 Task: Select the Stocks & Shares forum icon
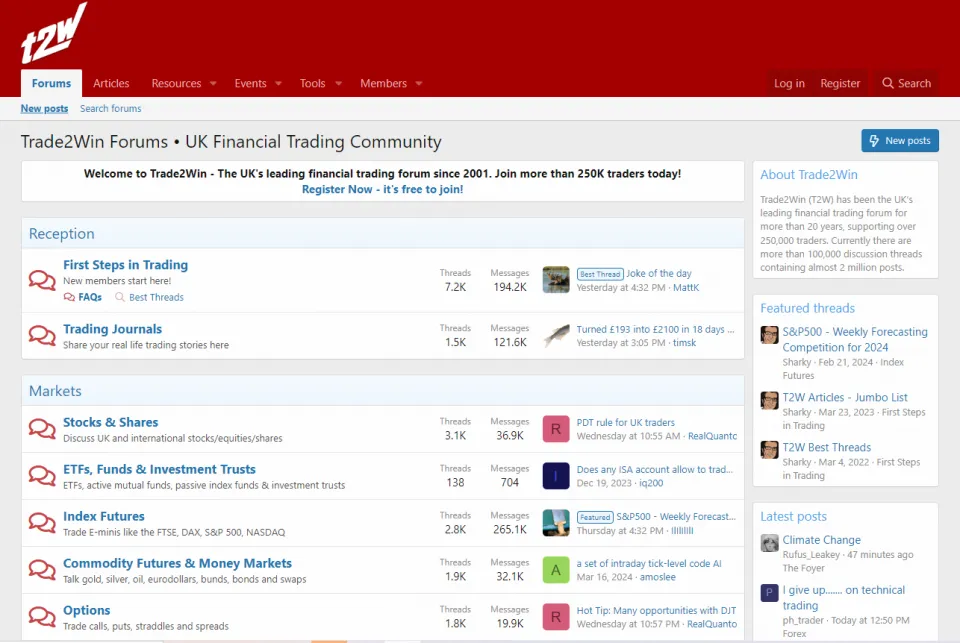pyautogui.click(x=41, y=428)
